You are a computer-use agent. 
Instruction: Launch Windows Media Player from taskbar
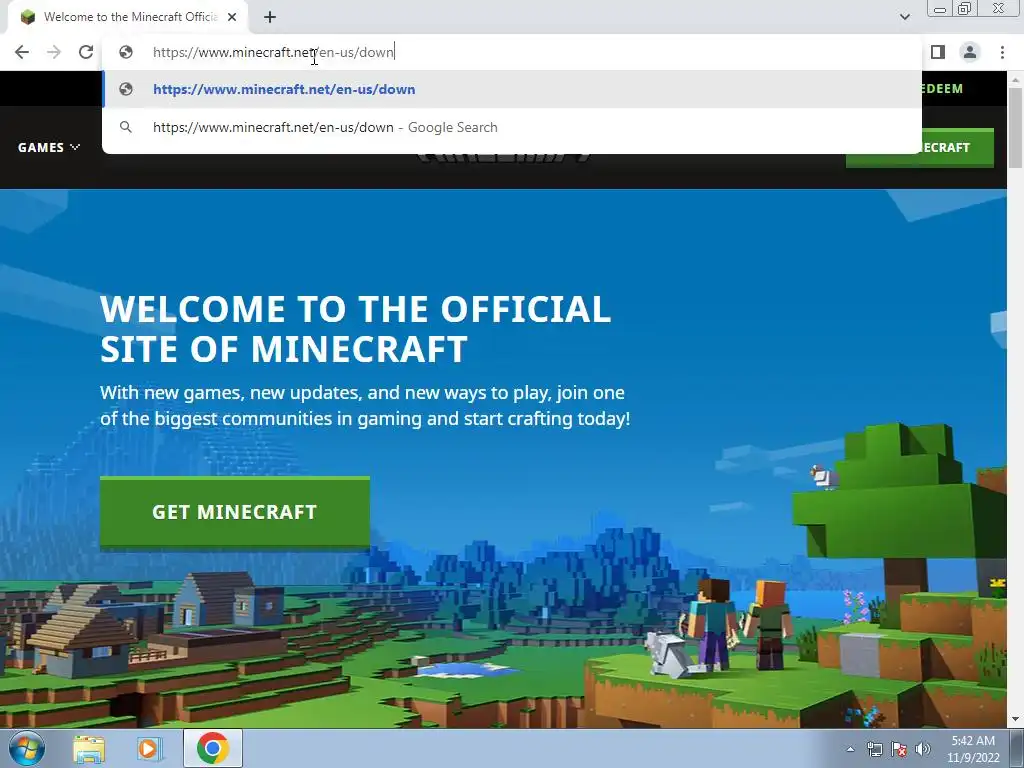pyautogui.click(x=148, y=748)
